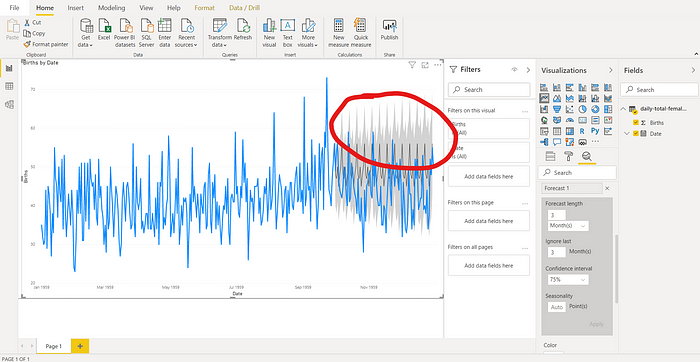Viewport: 700px width, 362px height.
Task: Uncheck the Births field checkbox
Action: (636, 123)
